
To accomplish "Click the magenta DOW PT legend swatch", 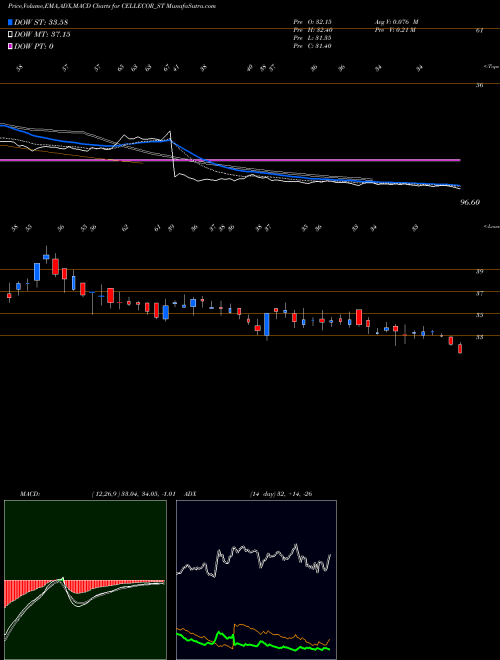I will point(10,46).
